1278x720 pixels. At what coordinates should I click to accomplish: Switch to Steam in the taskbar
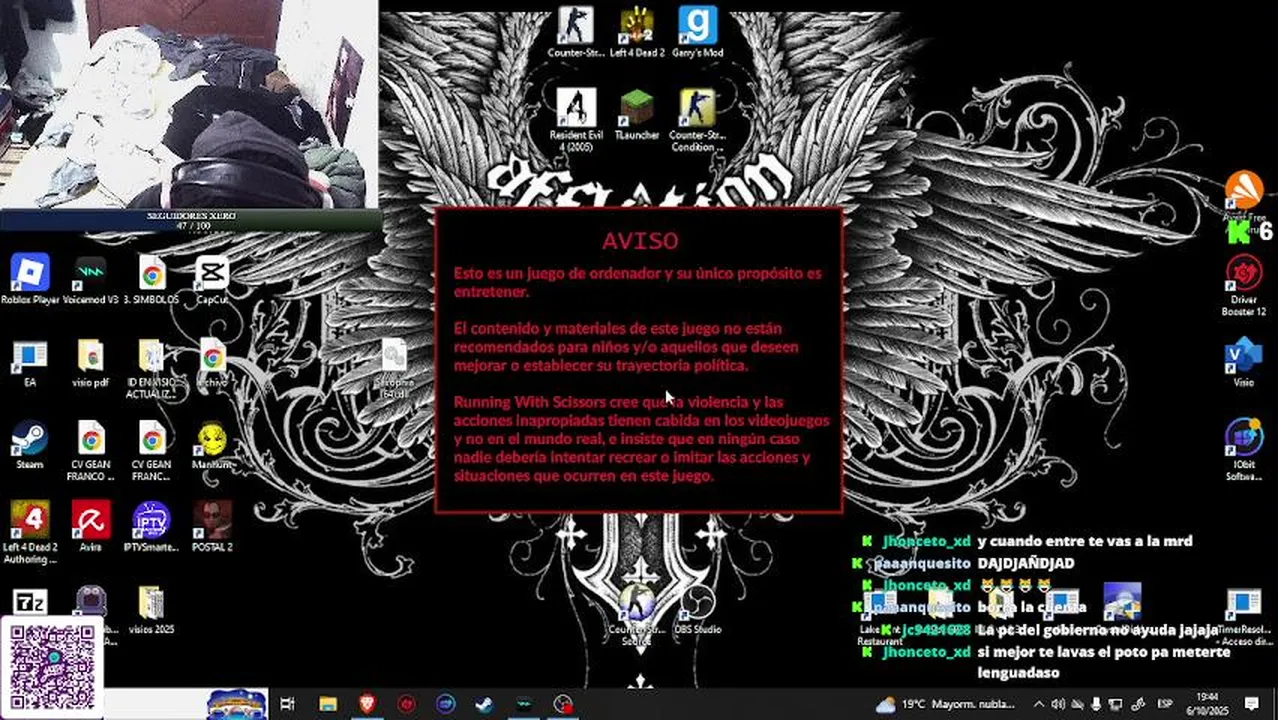point(485,704)
